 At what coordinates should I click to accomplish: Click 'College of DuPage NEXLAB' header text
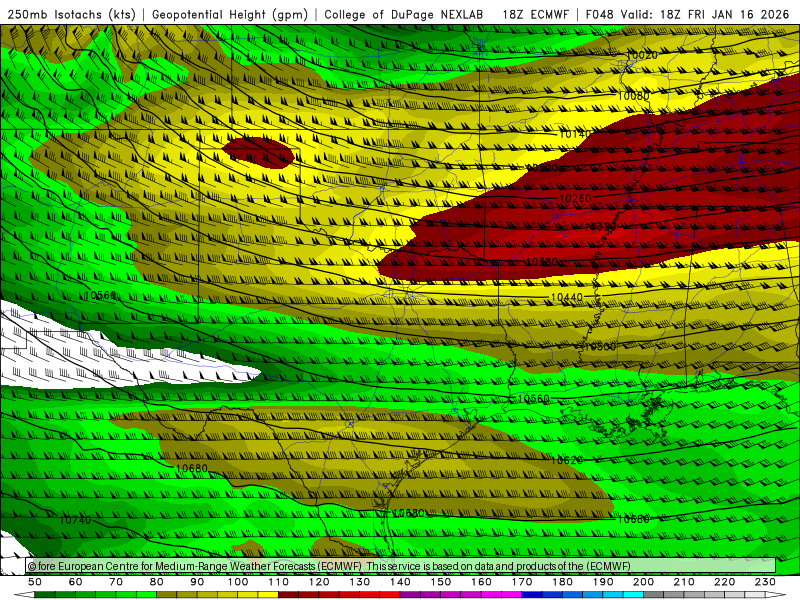pyautogui.click(x=404, y=14)
